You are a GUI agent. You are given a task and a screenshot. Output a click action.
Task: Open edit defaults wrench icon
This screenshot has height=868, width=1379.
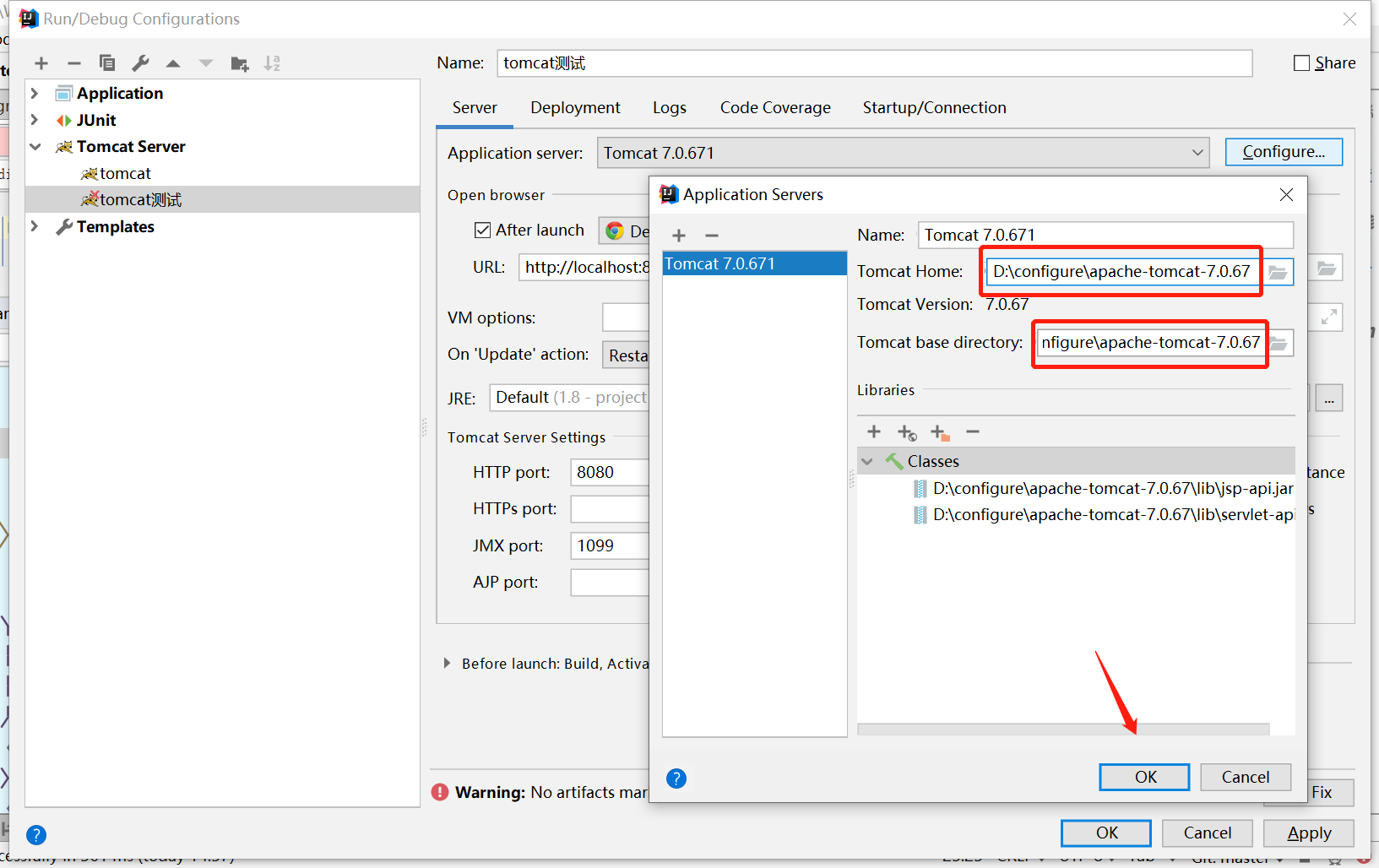tap(140, 63)
